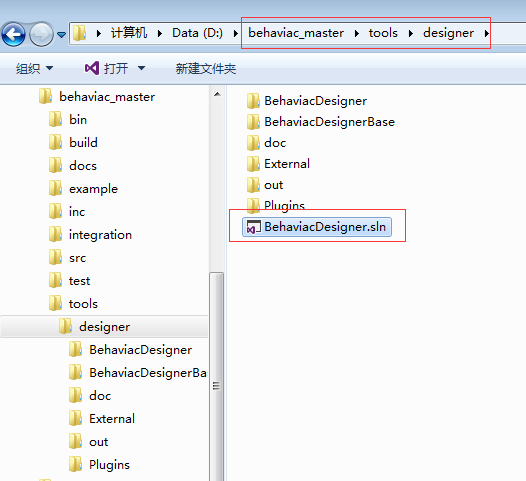526x481 pixels.
Task: Click the BehaviacDesigner.sln Visual Studio solution icon
Action: click(x=254, y=227)
